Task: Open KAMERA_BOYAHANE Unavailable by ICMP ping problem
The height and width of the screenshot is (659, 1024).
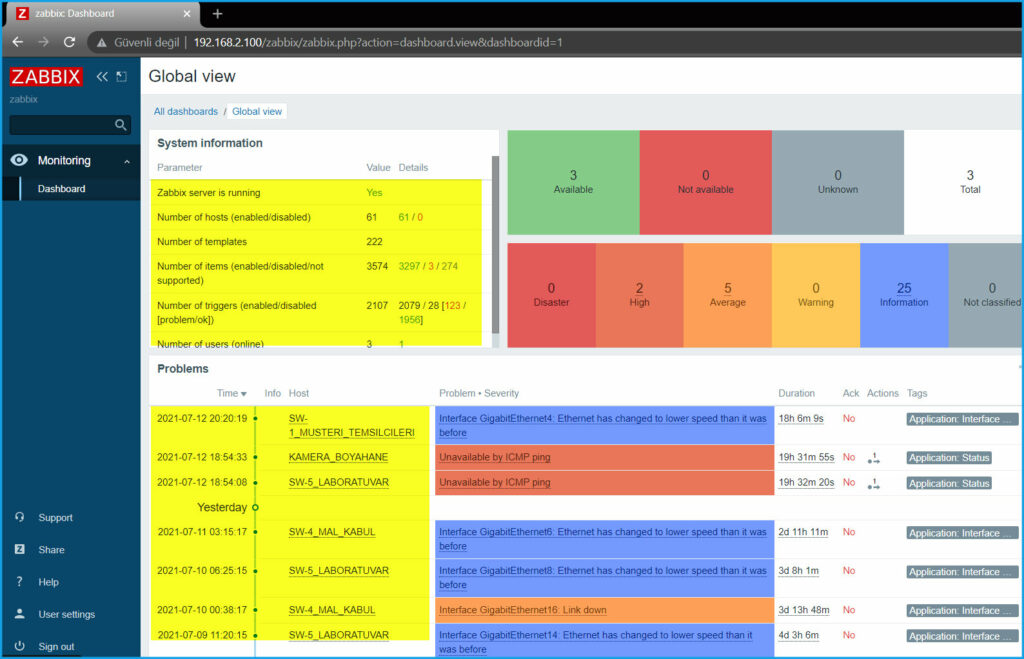Action: point(494,457)
